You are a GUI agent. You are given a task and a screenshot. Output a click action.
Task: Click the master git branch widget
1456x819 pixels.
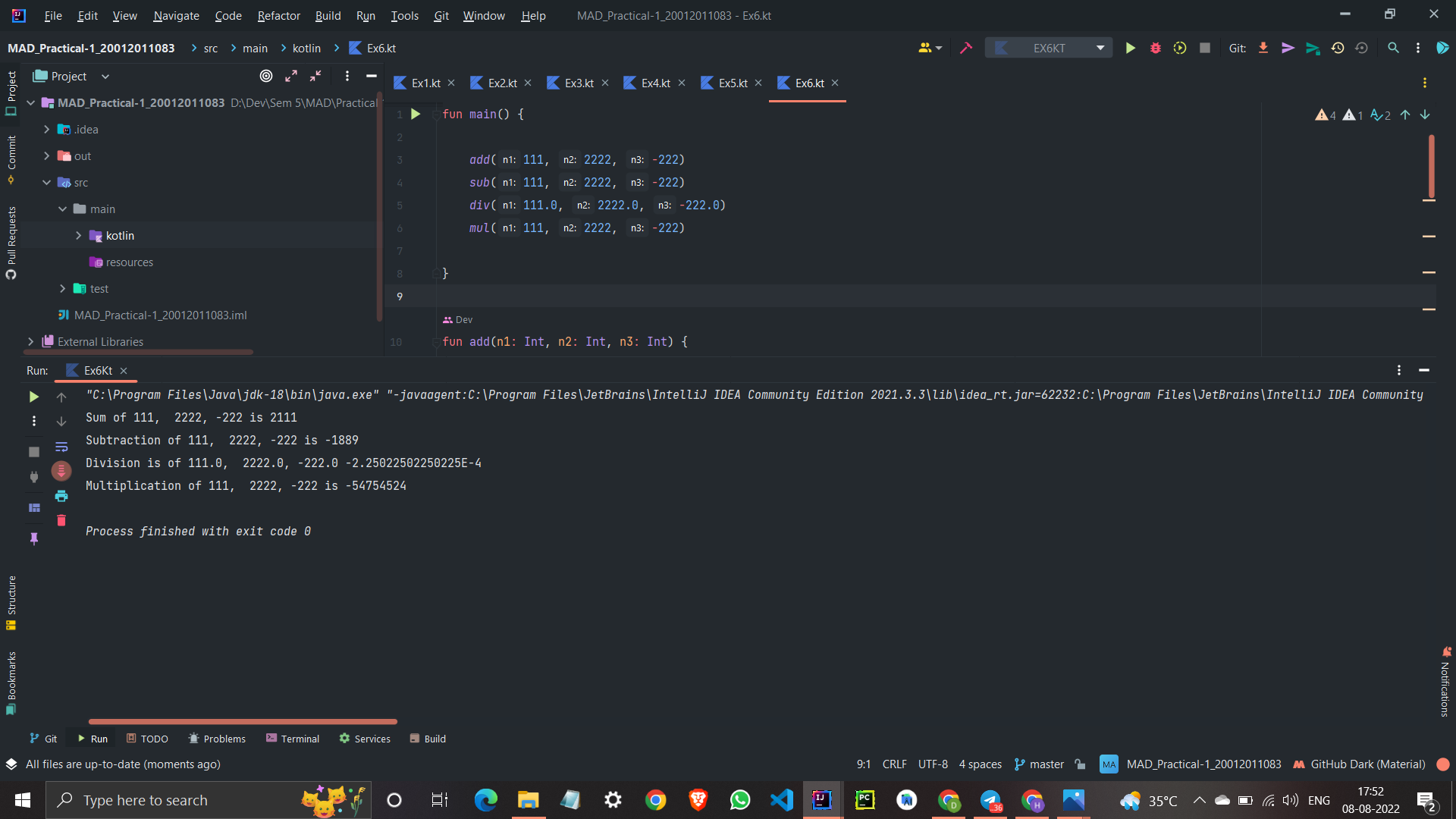(x=1039, y=764)
